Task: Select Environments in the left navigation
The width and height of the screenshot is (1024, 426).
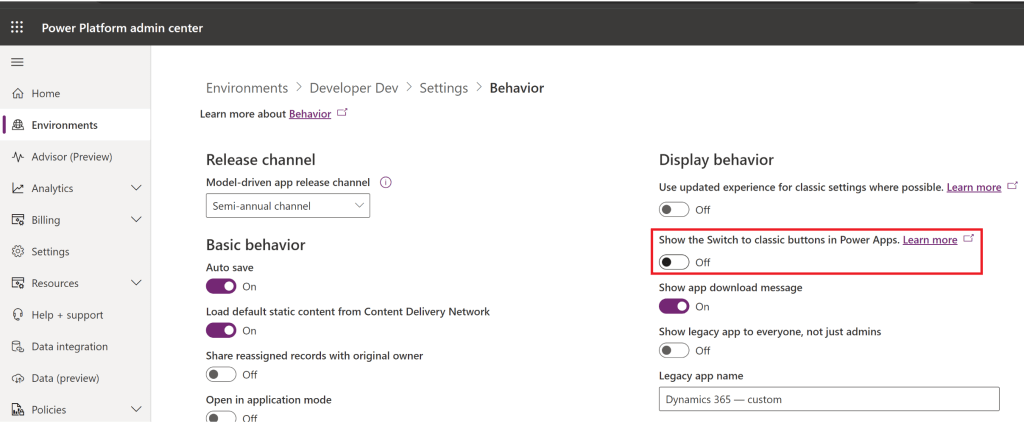Action: [64, 125]
